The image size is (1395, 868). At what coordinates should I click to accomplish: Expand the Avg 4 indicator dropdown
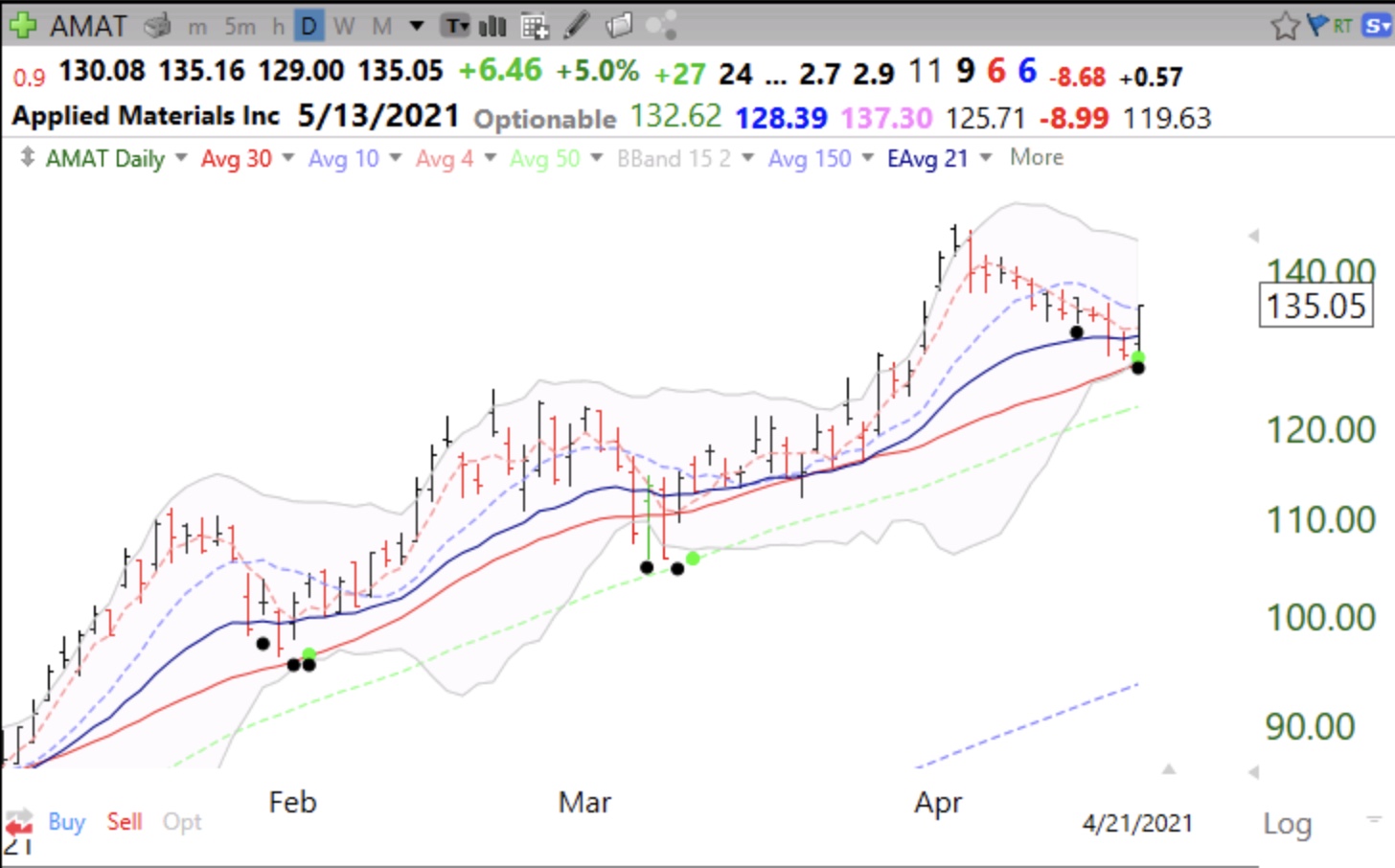(x=490, y=157)
